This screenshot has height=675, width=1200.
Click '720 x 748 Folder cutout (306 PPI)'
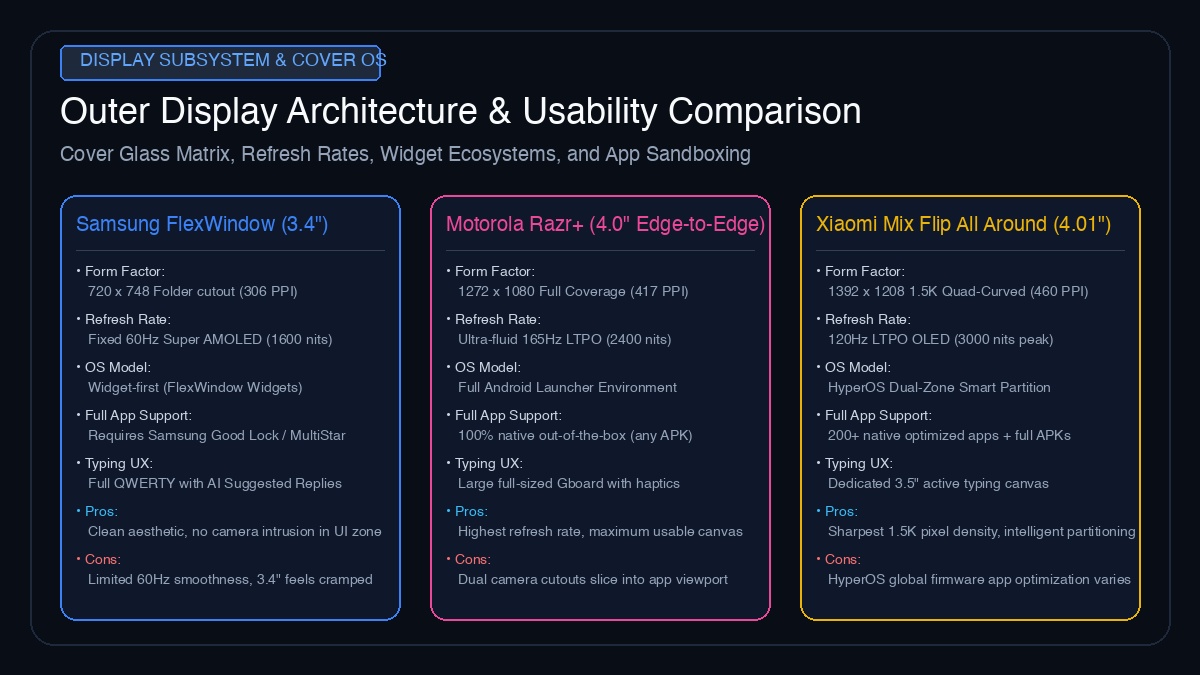193,291
